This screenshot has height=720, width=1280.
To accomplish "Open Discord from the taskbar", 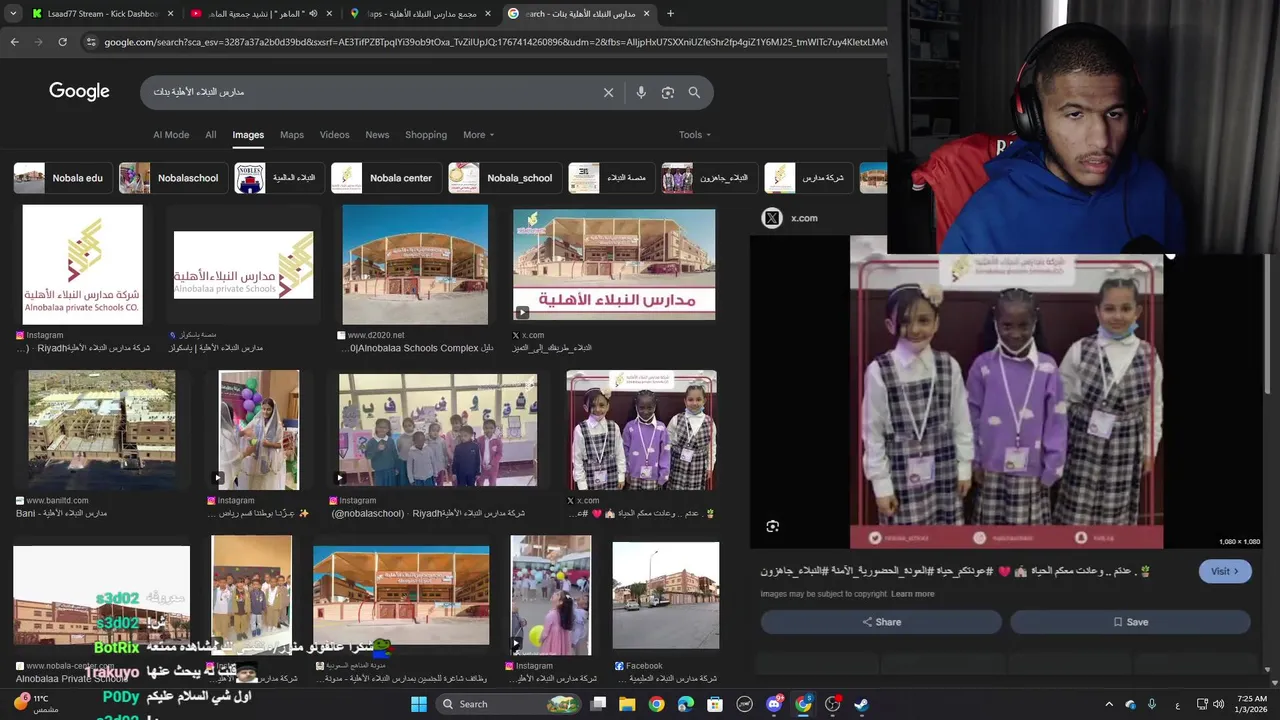I will tap(774, 704).
